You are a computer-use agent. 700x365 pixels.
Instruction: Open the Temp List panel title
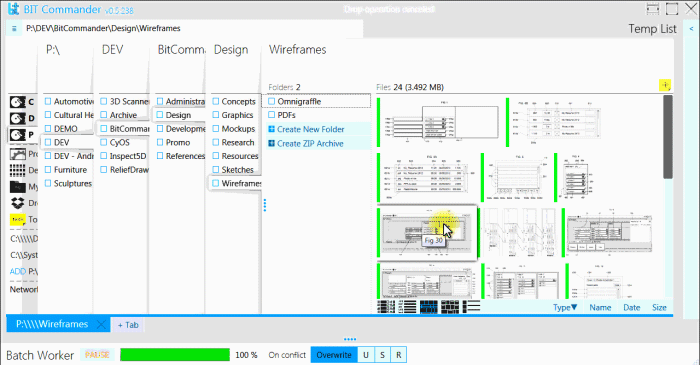pyautogui.click(x=652, y=29)
